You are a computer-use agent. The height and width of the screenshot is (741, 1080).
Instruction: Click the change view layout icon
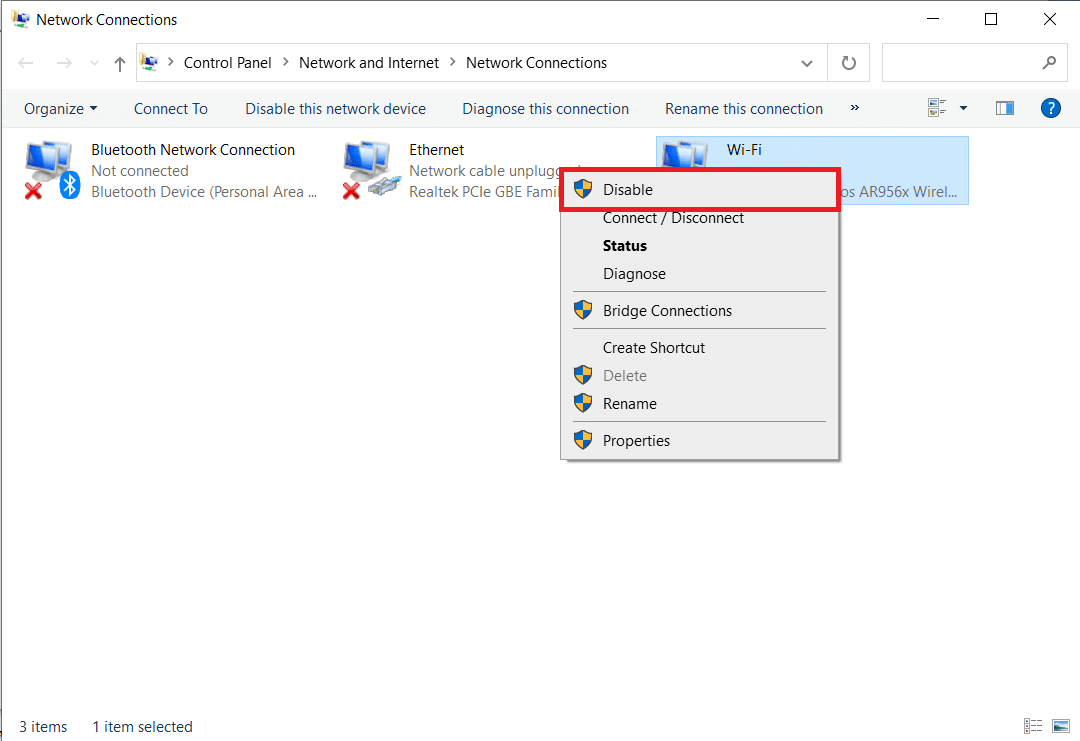tap(937, 108)
